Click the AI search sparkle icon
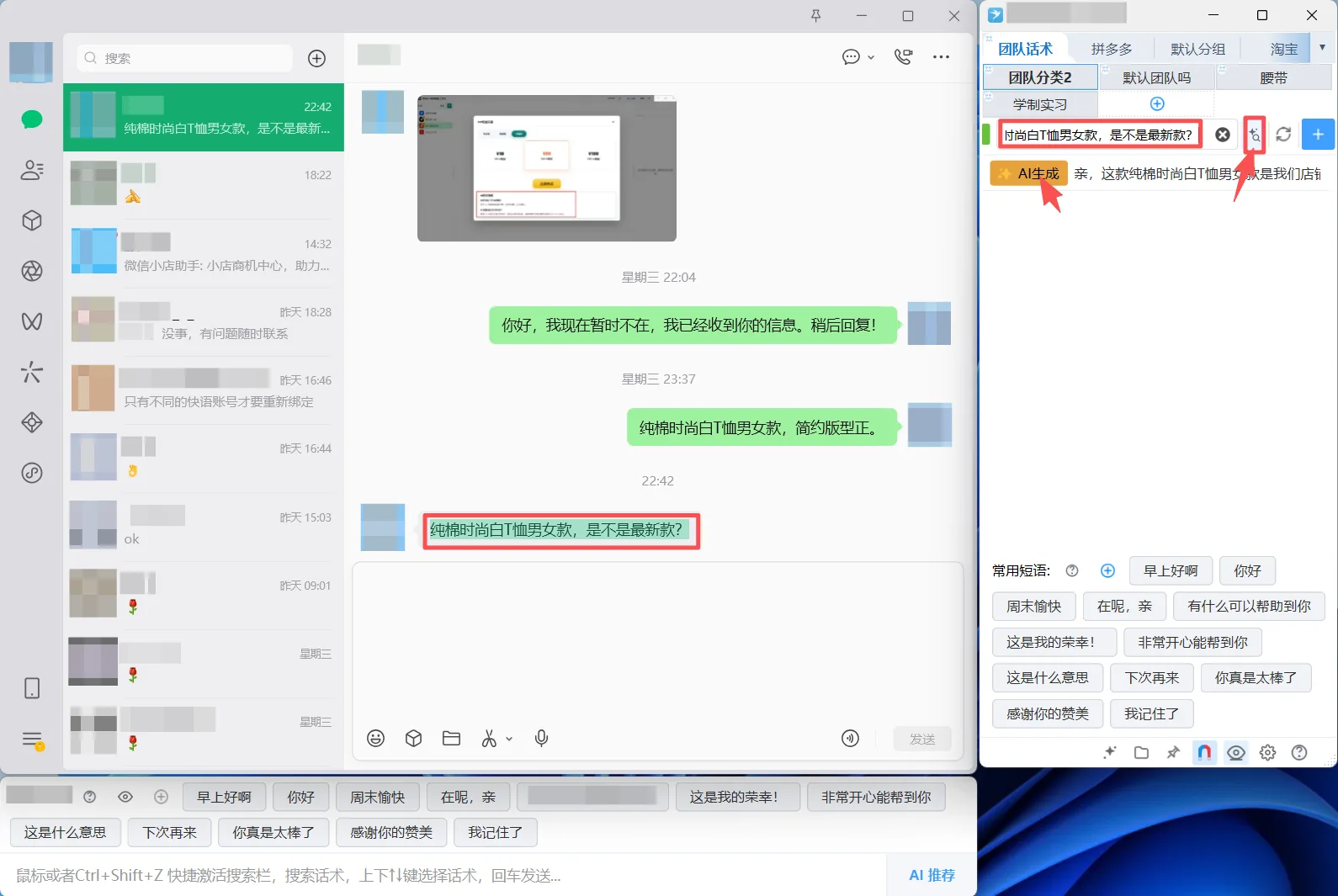This screenshot has width=1338, height=896. (1254, 135)
